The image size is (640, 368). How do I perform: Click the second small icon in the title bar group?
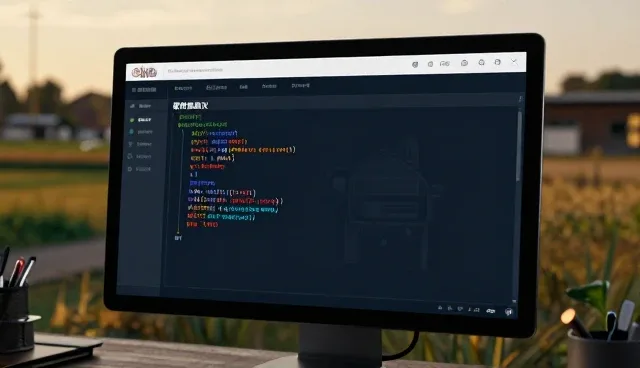point(430,64)
